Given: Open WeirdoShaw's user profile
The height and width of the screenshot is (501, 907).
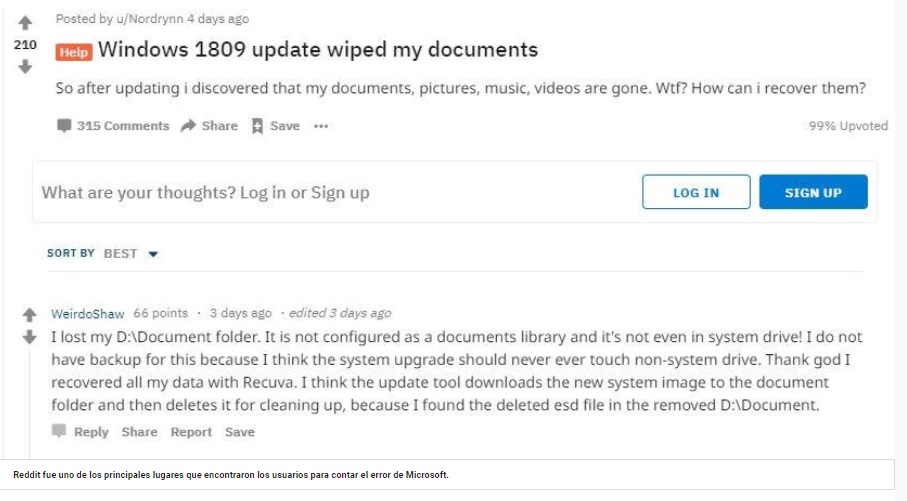Looking at the screenshot, I should (x=87, y=314).
